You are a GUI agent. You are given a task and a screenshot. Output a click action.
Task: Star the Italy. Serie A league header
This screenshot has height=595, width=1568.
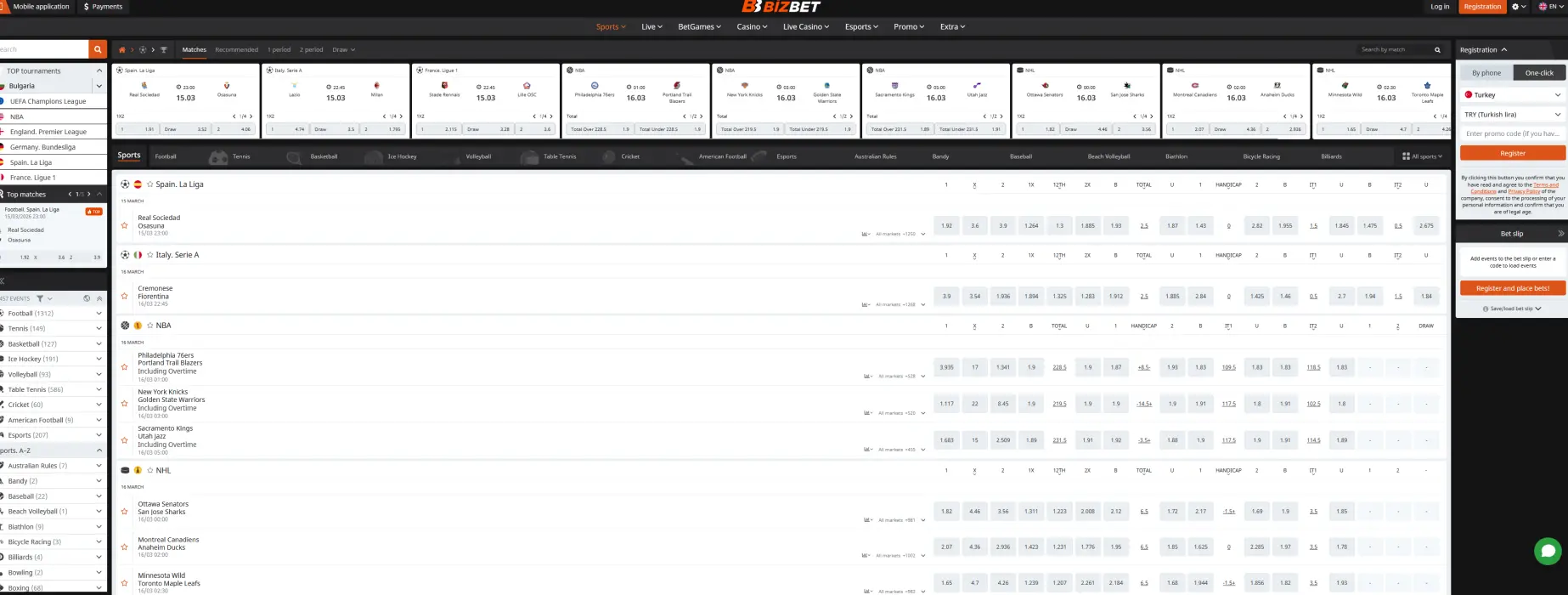pos(150,255)
